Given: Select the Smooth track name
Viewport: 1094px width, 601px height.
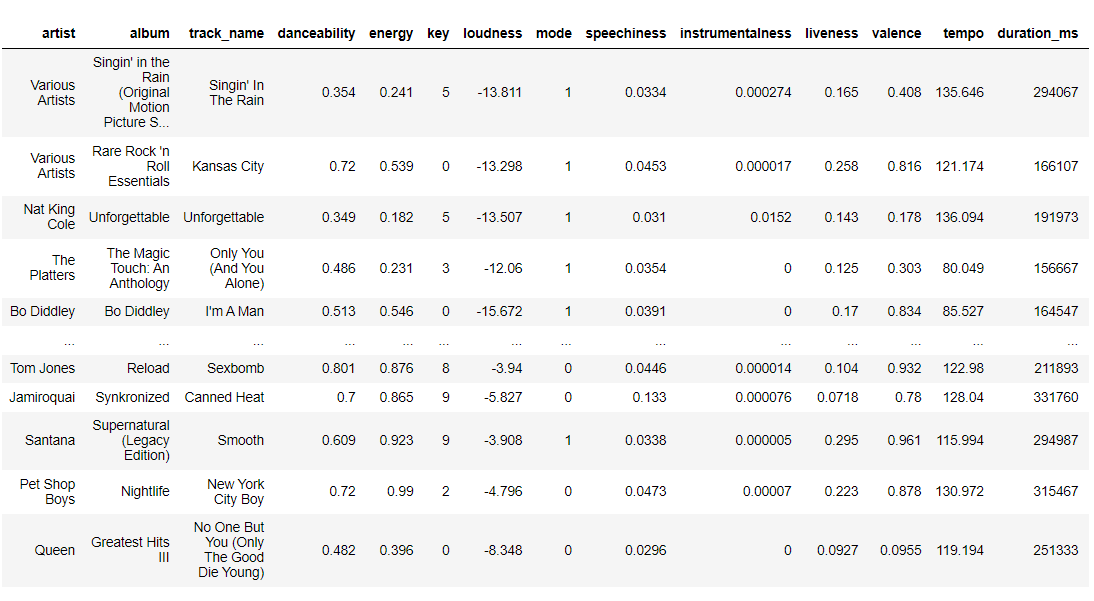Looking at the screenshot, I should 241,440.
